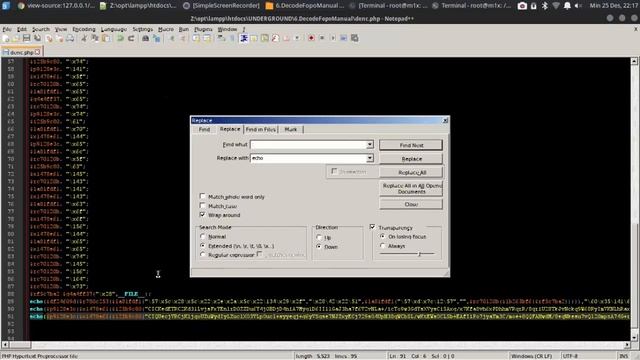Click the Zoom In toolbar icon
640x360 pixels.
coord(172,38)
